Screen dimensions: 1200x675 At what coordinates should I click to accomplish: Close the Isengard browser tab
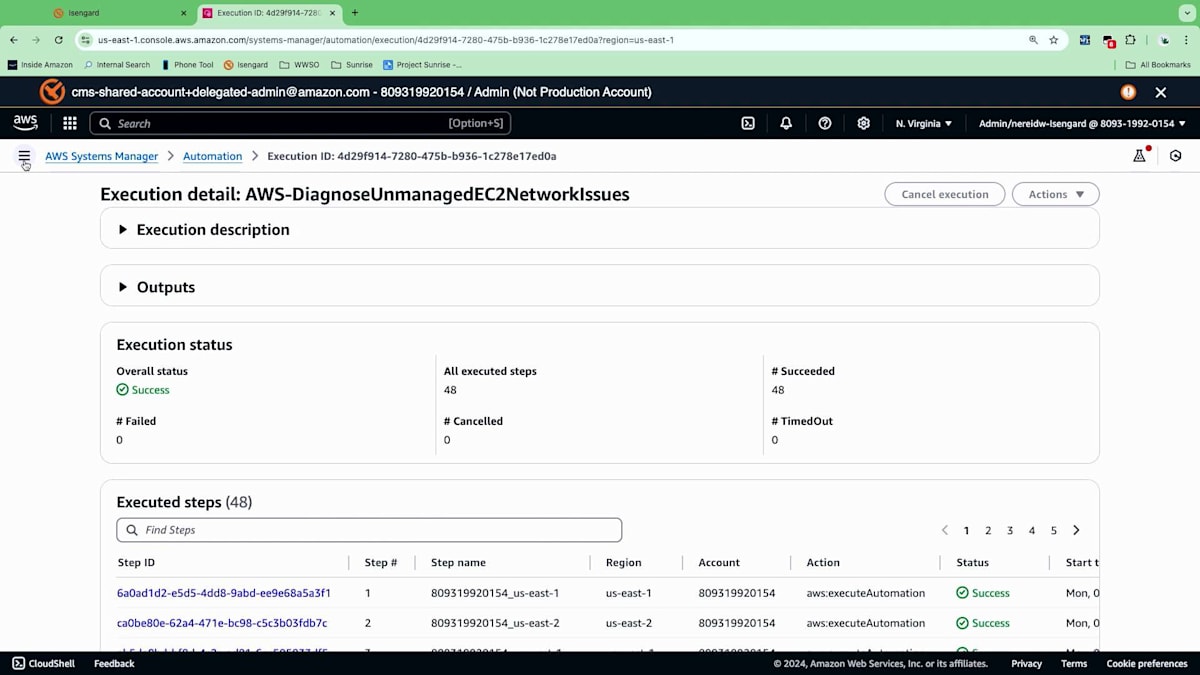point(183,13)
